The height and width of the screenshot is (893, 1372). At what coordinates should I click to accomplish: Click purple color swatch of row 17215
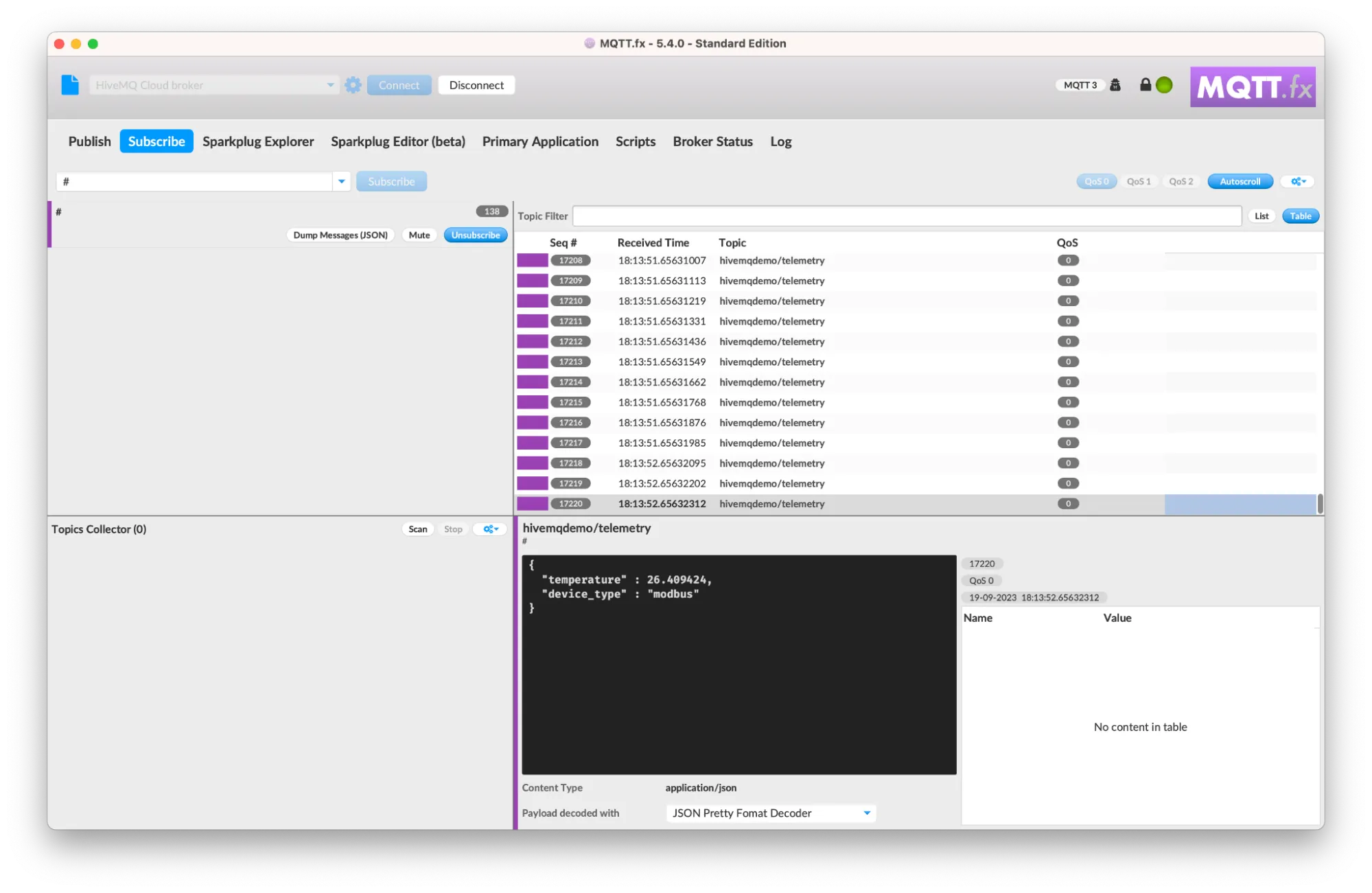[x=532, y=402]
